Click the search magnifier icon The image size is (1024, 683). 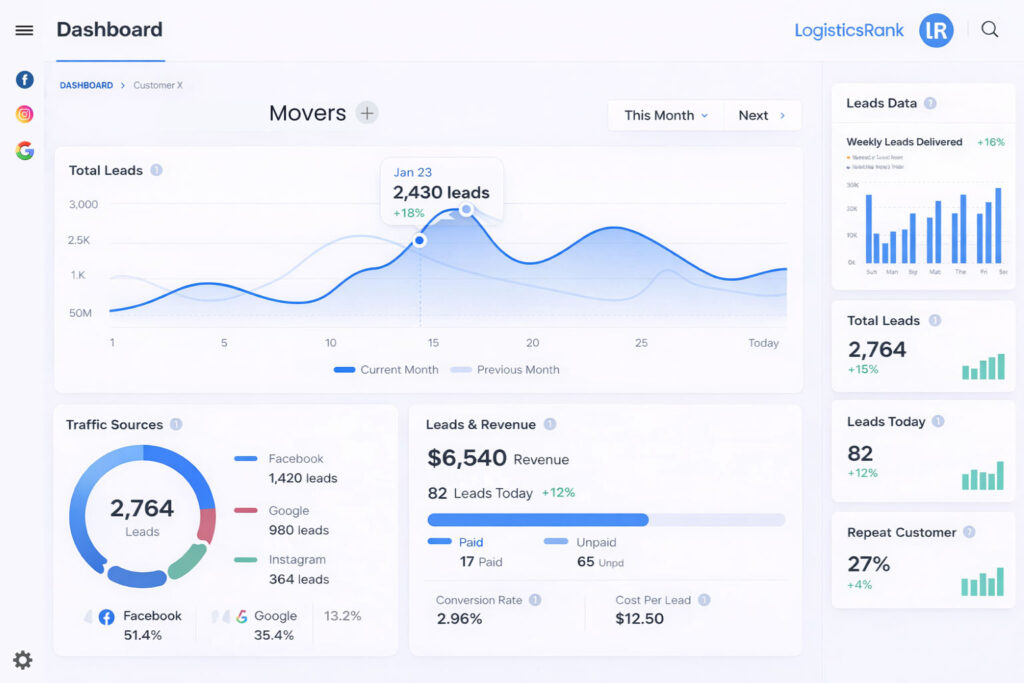tap(990, 29)
